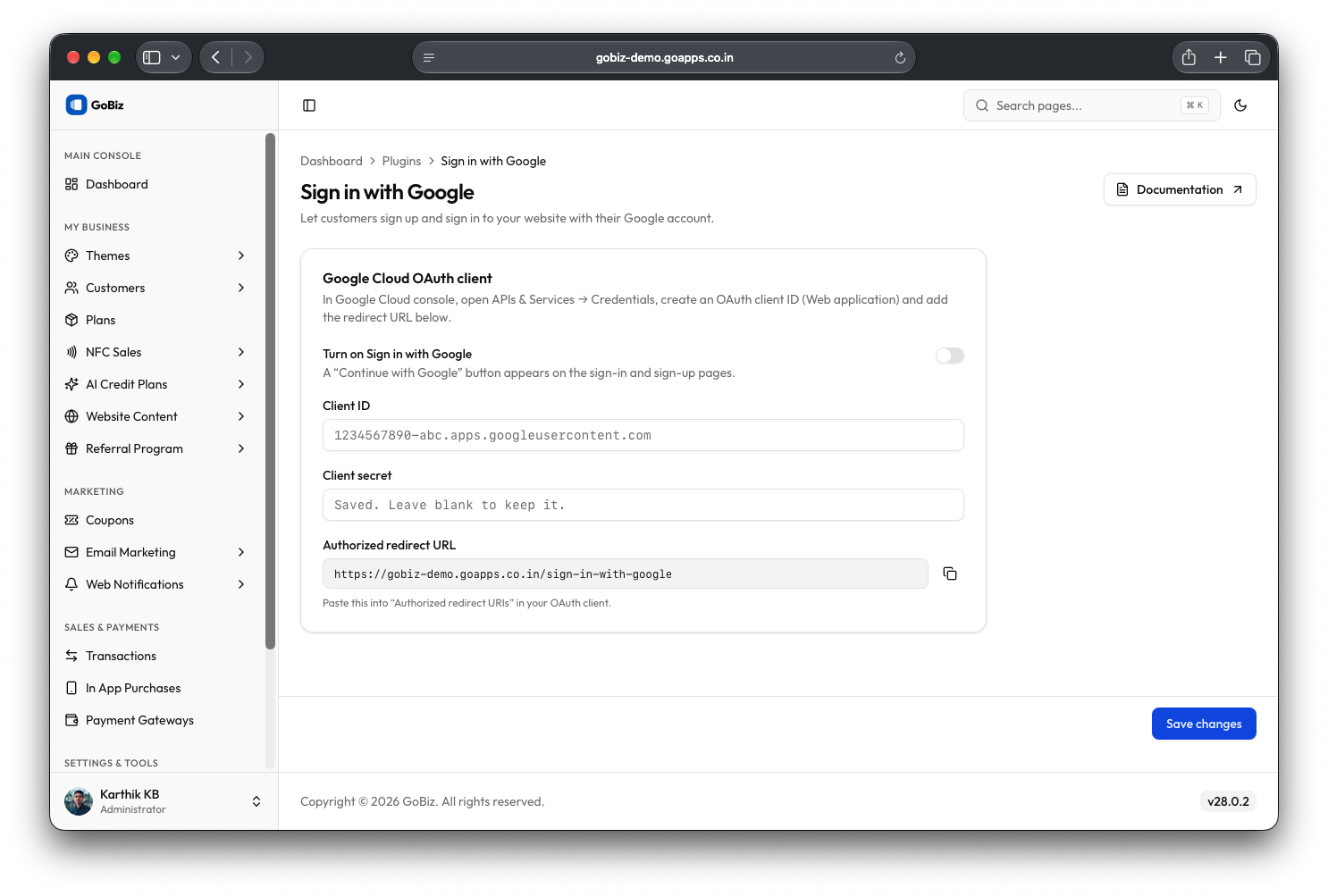Go back in Safari

(215, 57)
